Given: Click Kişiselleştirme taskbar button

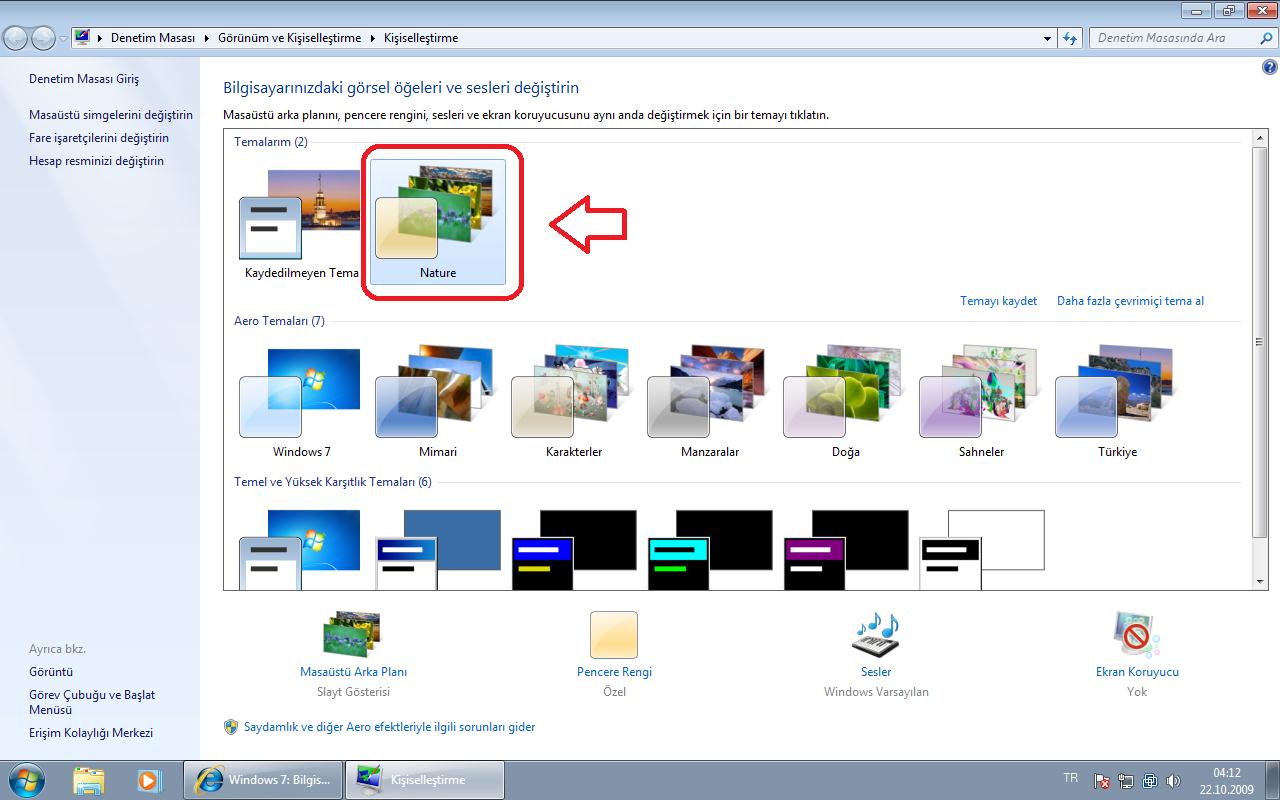Looking at the screenshot, I should tap(425, 780).
